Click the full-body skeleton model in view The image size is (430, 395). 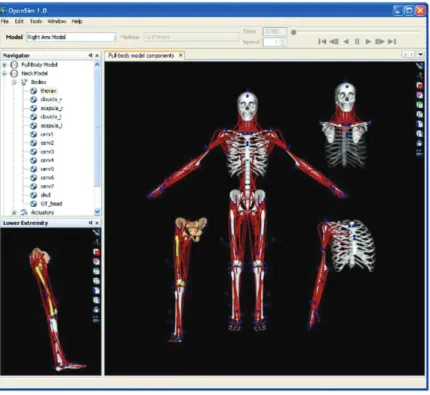pos(248,211)
